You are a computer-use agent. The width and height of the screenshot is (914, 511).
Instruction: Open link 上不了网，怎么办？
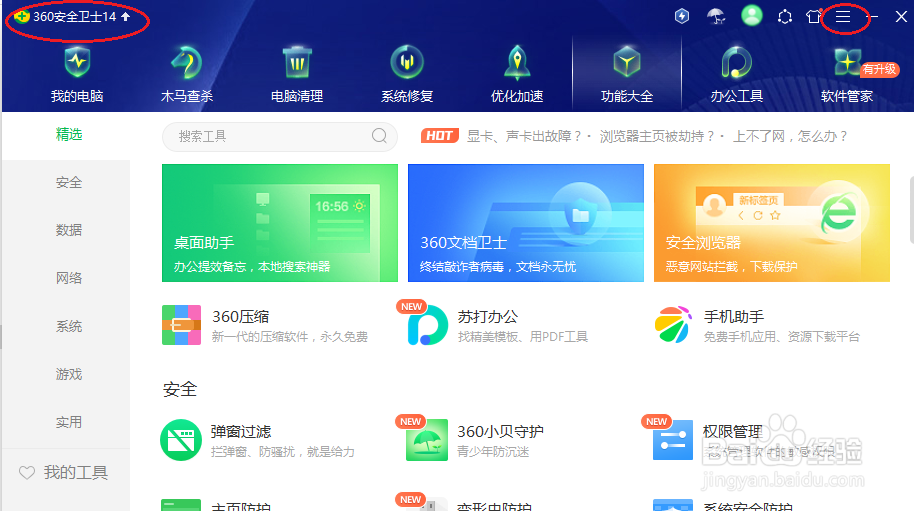coord(790,136)
